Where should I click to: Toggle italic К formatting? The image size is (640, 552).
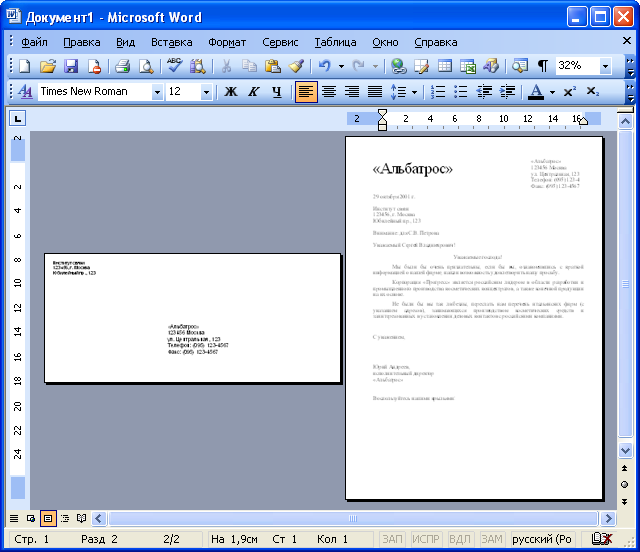point(253,91)
